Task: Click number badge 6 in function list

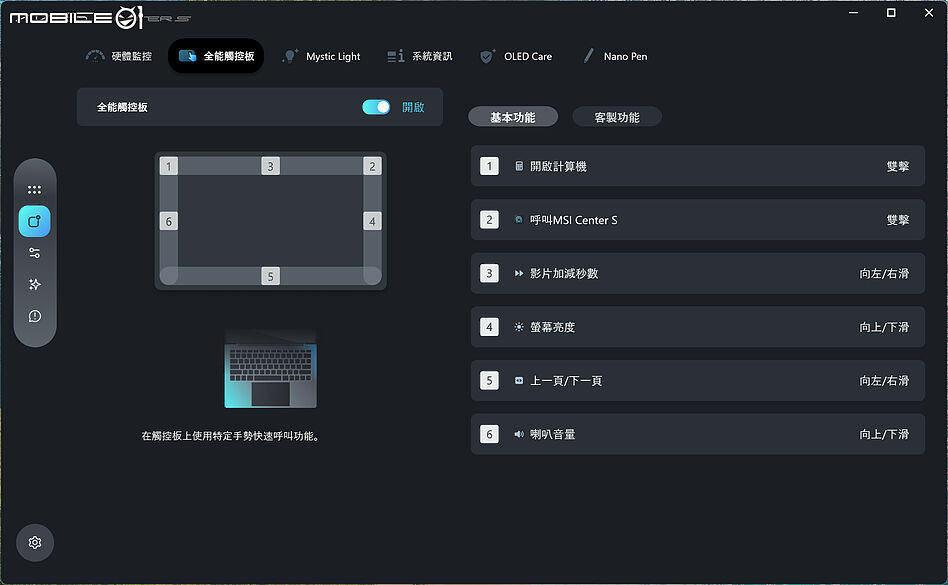Action: point(489,434)
